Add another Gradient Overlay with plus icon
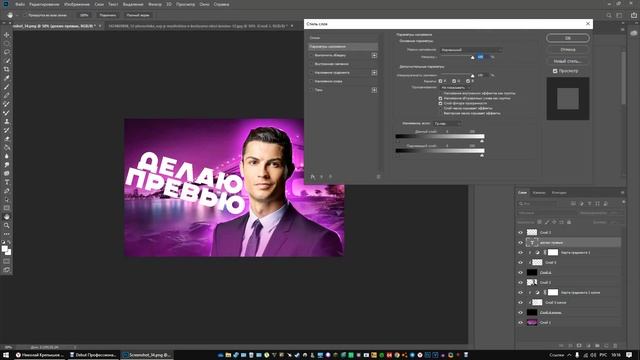The height and width of the screenshot is (360, 640). [x=374, y=73]
